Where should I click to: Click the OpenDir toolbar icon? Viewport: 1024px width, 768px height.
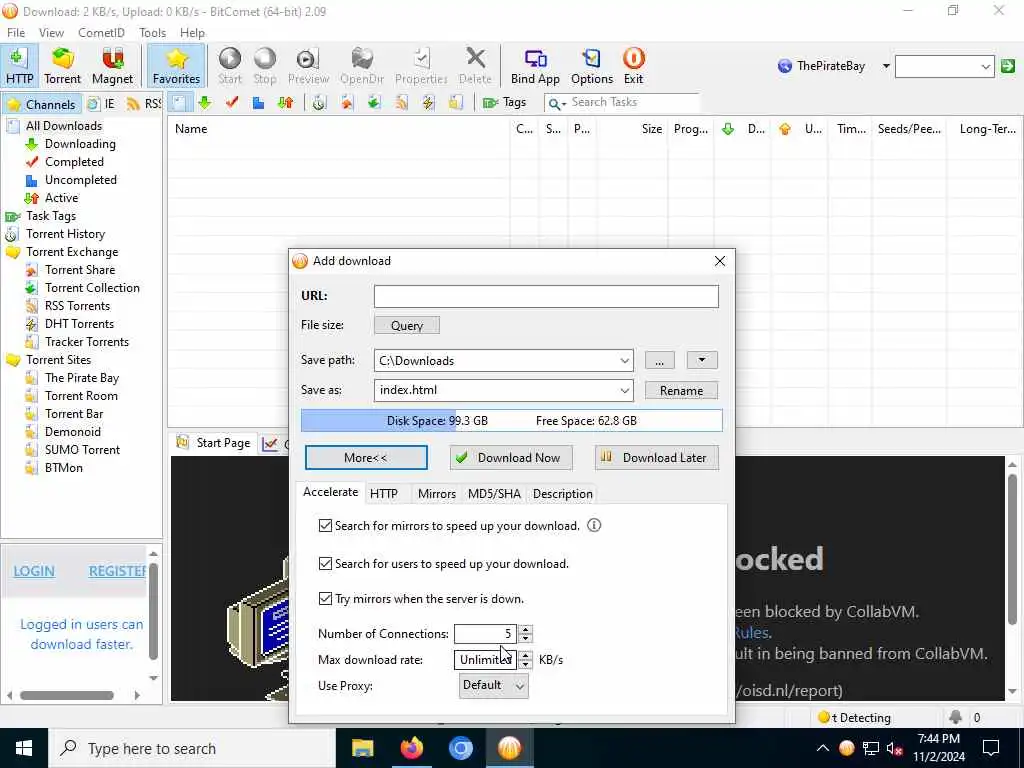click(362, 65)
